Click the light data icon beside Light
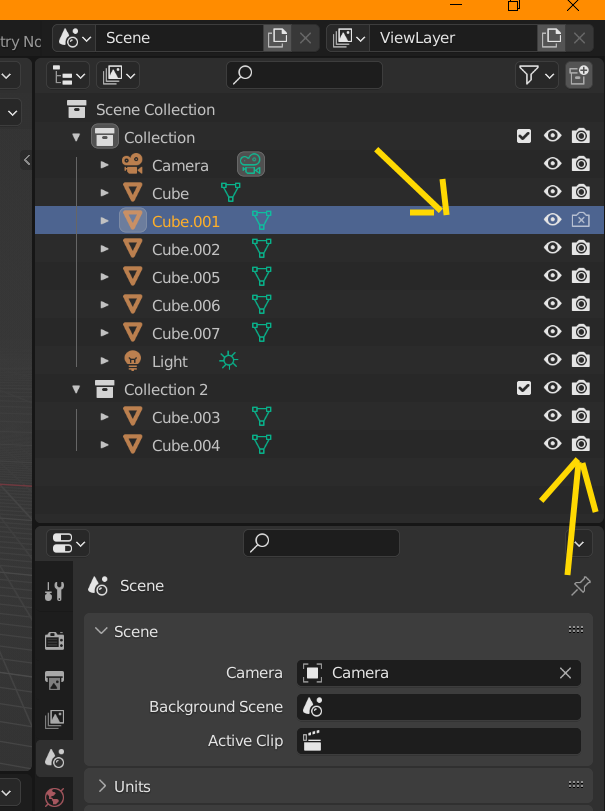This screenshot has height=811, width=605. [229, 361]
